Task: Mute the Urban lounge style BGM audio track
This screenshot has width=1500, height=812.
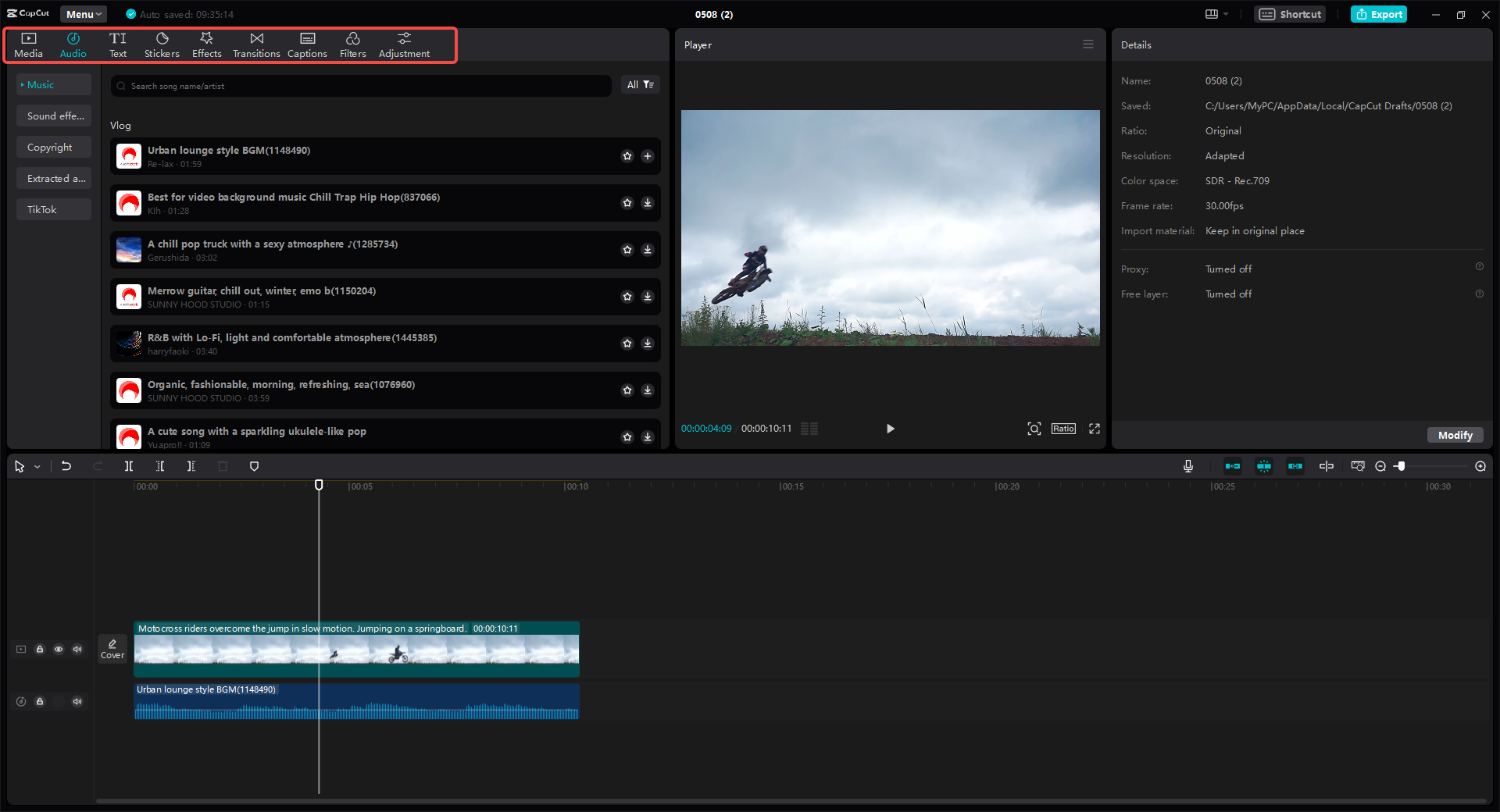Action: [x=77, y=701]
